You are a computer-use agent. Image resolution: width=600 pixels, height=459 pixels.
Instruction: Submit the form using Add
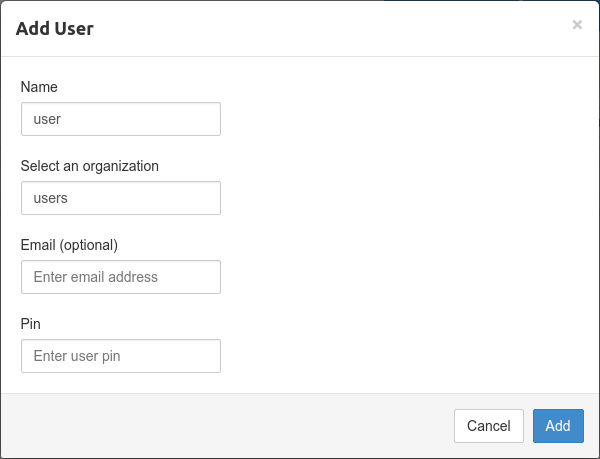tap(558, 426)
